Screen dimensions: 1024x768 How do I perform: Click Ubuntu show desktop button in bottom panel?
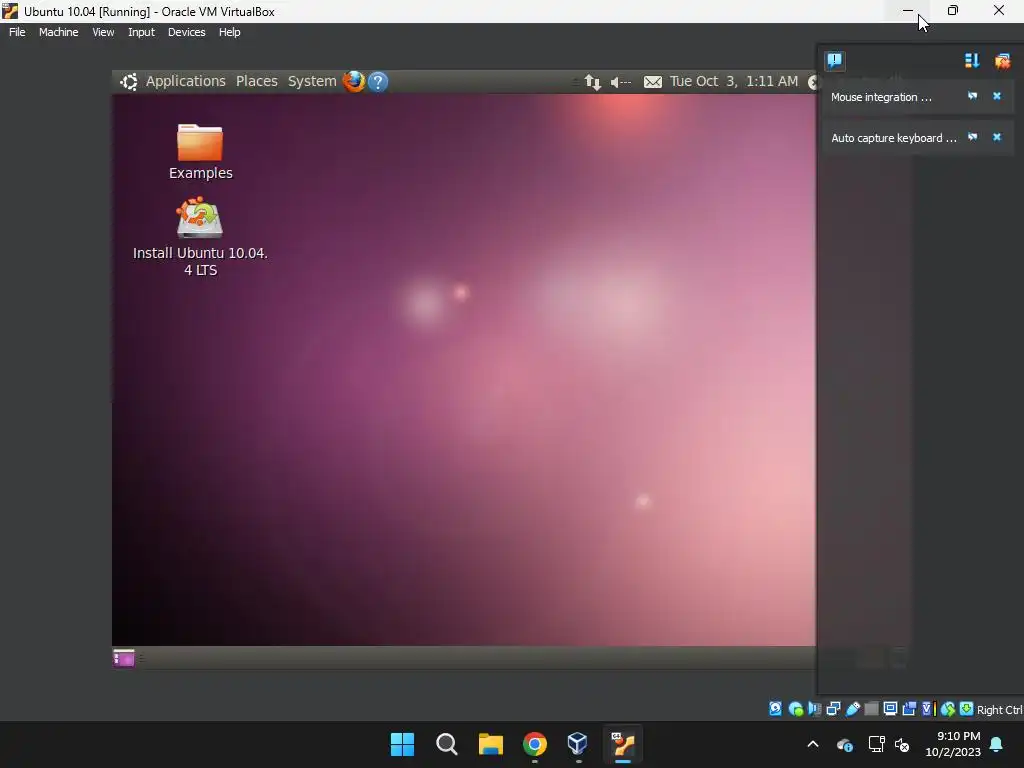tap(123, 658)
